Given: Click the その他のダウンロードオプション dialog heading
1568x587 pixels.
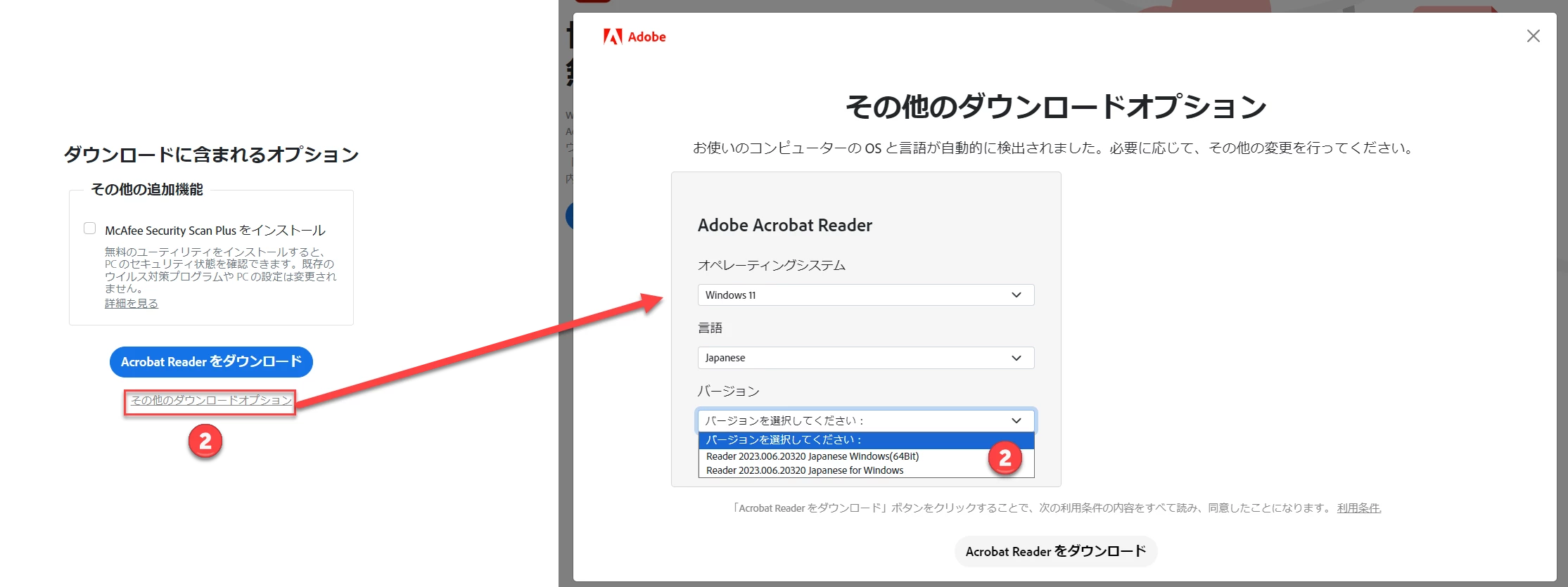Looking at the screenshot, I should (x=1056, y=107).
